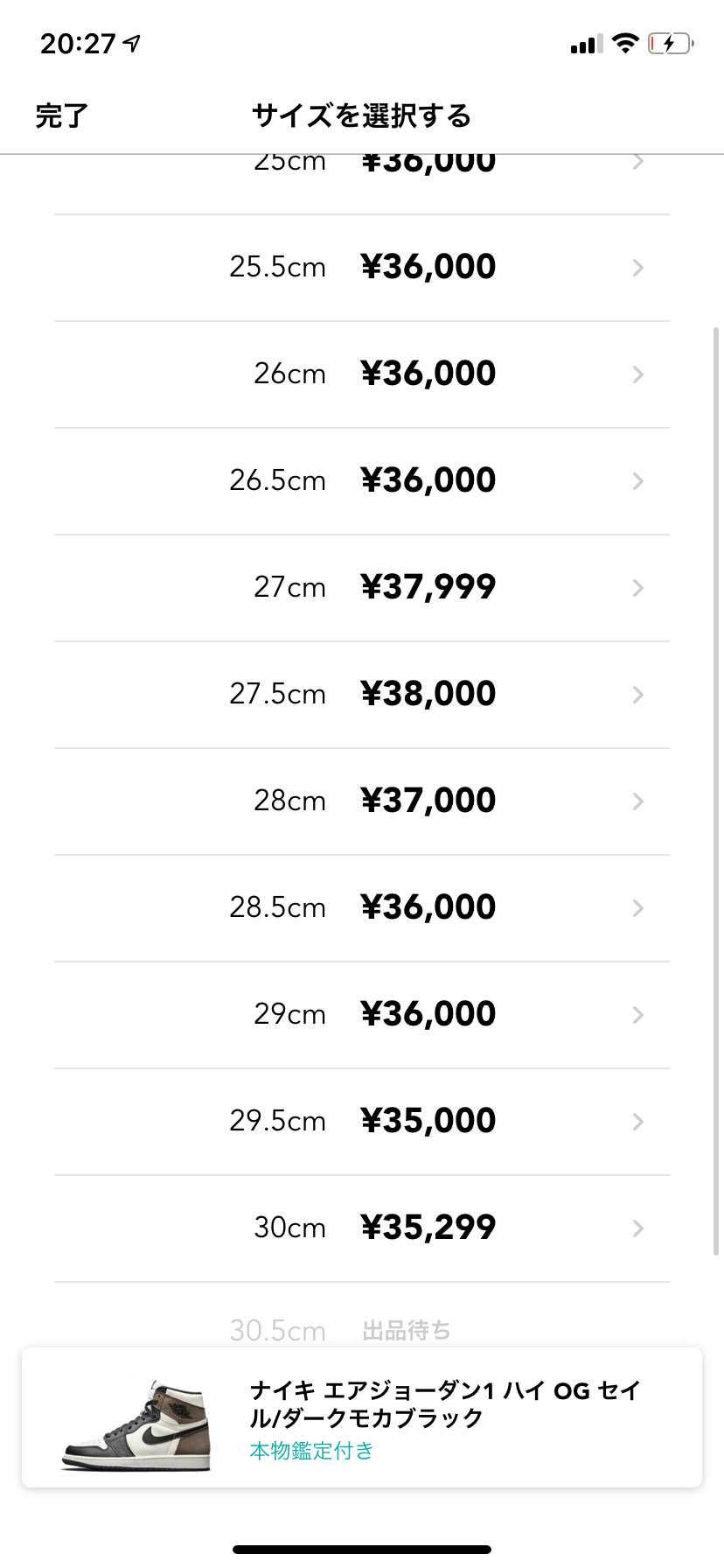Image resolution: width=724 pixels, height=1568 pixels.
Task: Select the ¥35,299 price
Action: (x=428, y=1228)
